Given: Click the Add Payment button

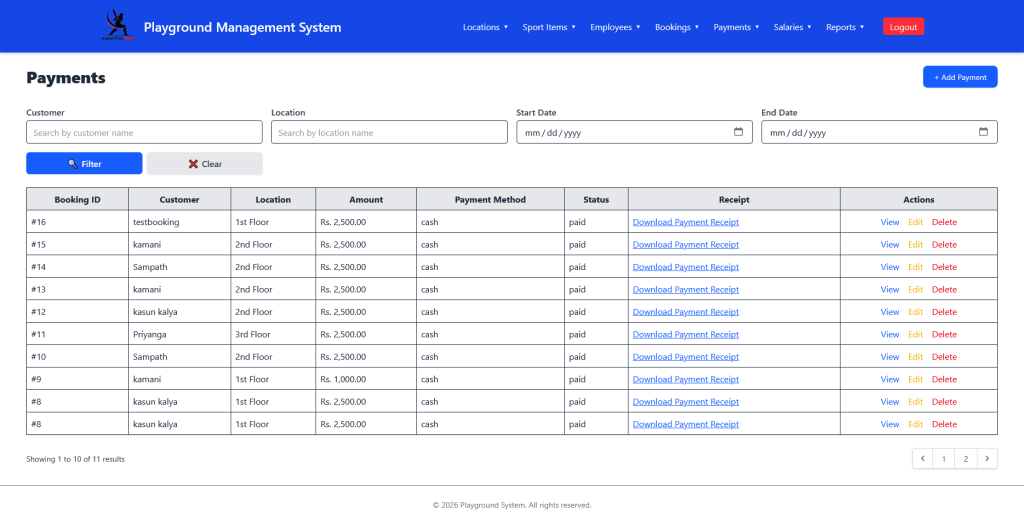Looking at the screenshot, I should coord(959,77).
